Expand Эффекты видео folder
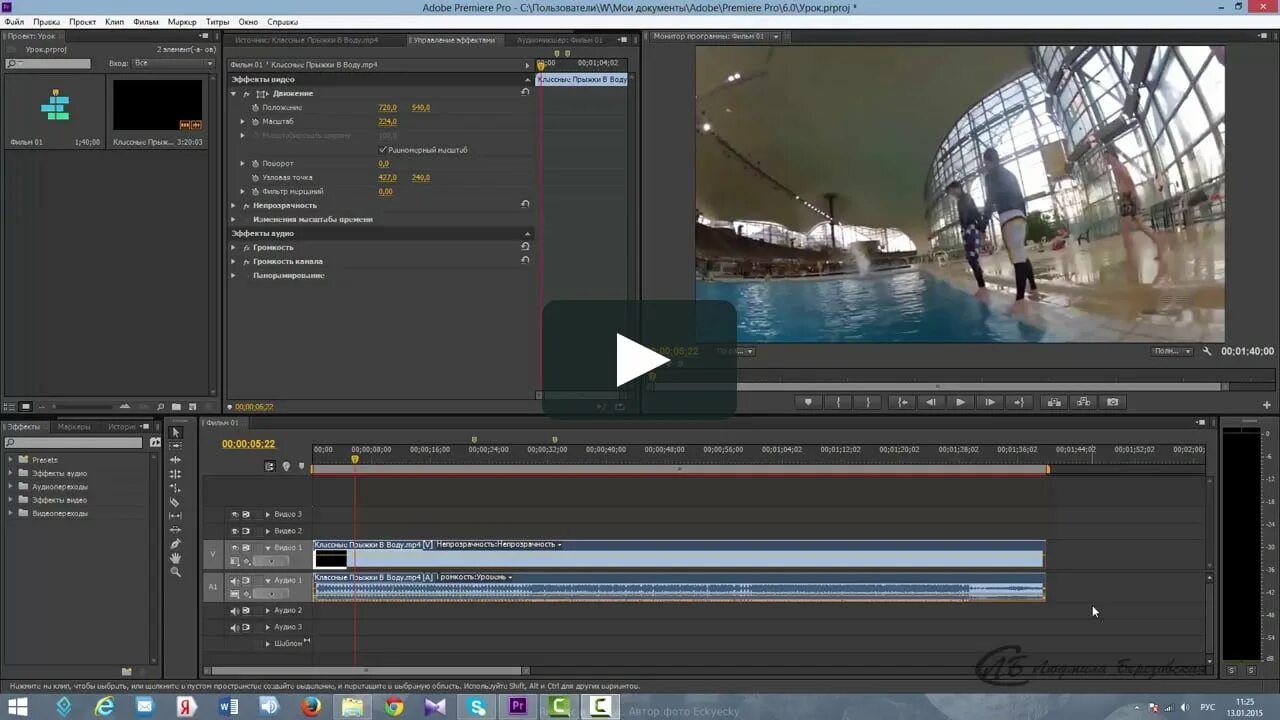Screen dimensions: 1280x720 (x=11, y=500)
